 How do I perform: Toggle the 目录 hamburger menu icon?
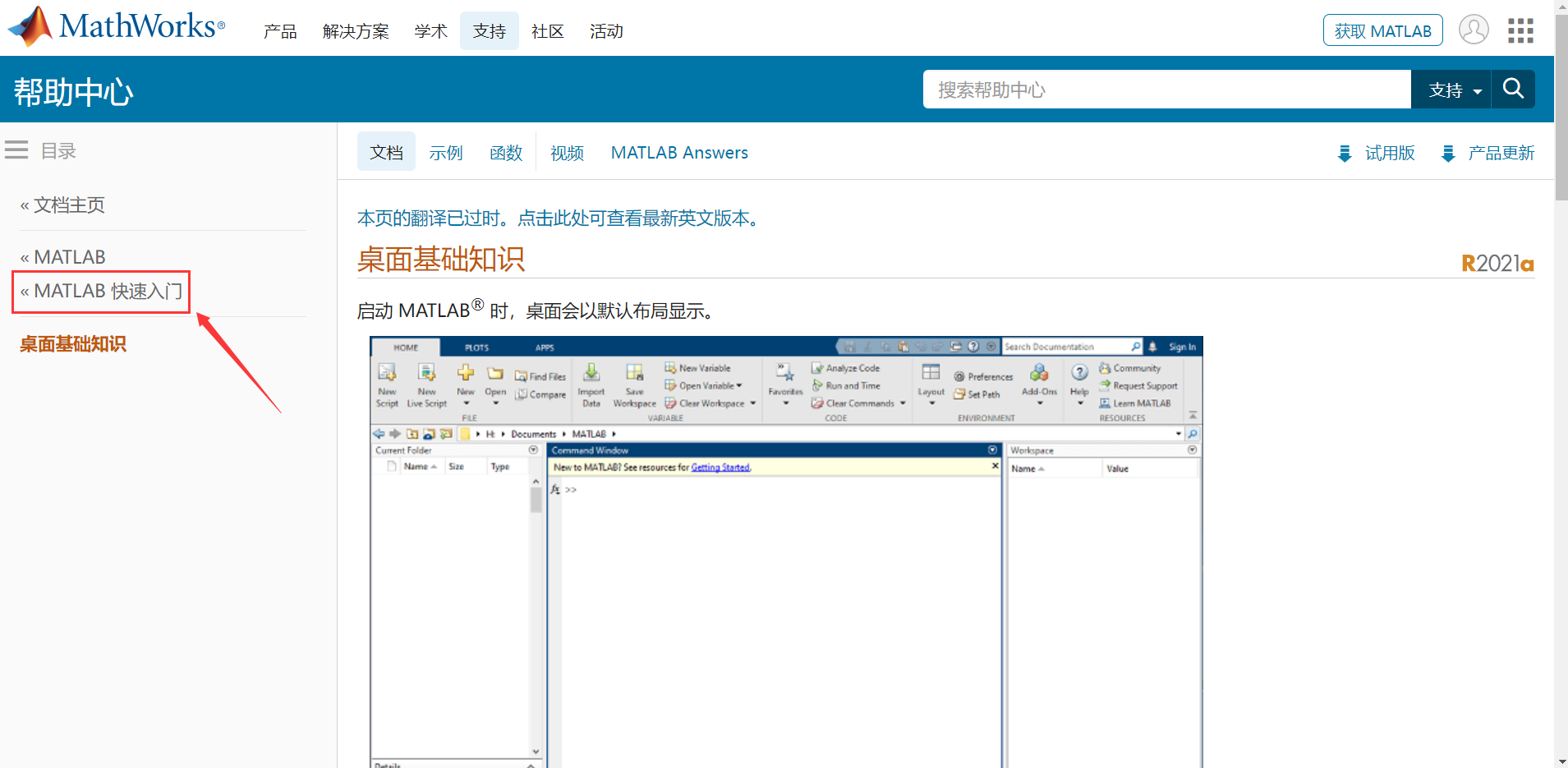point(16,150)
